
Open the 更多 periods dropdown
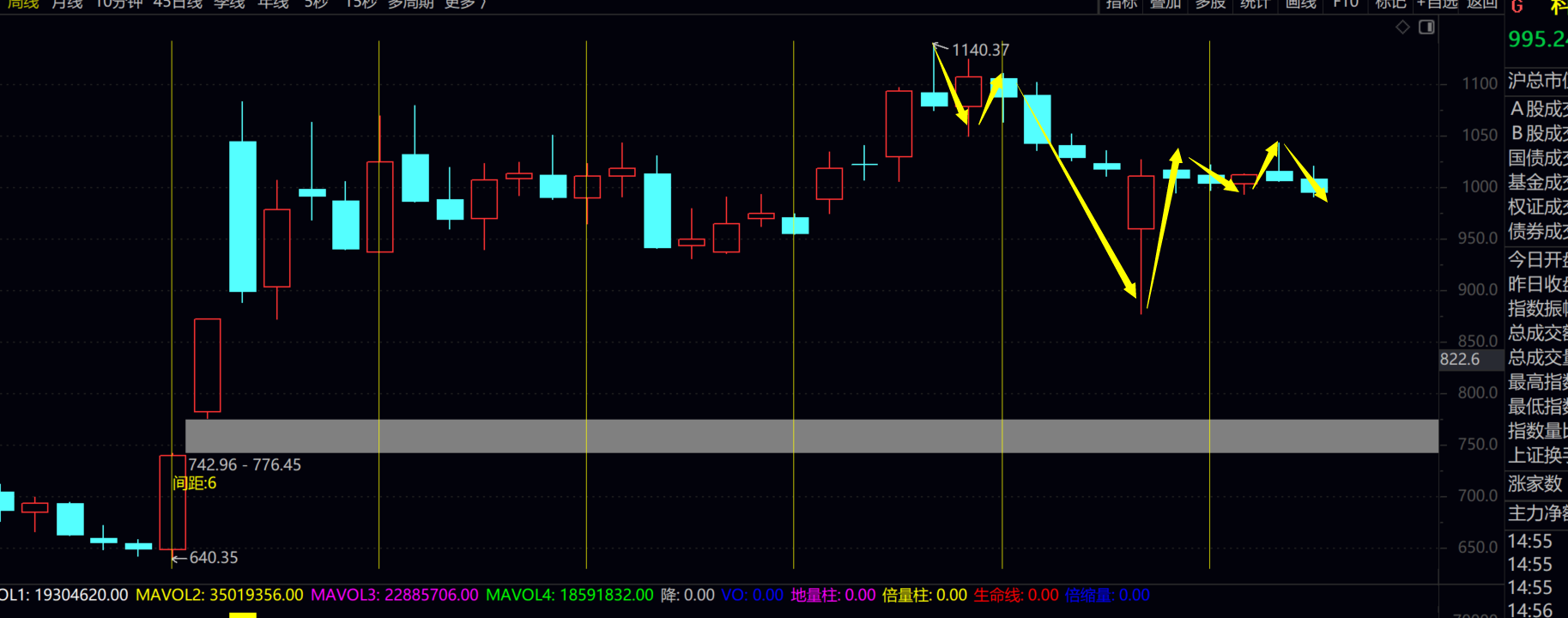pos(465,4)
